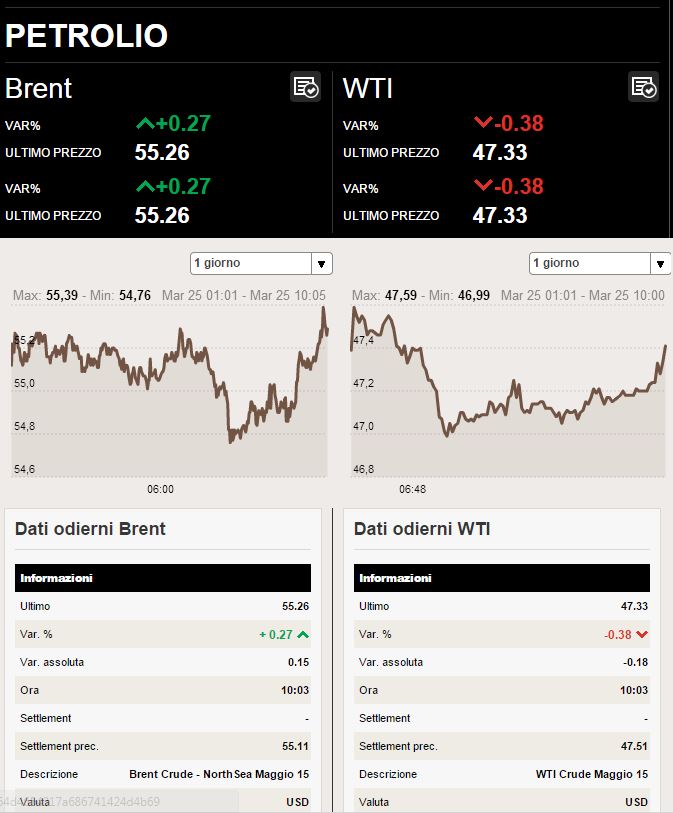Select the WTI '1 giorno' combo box
This screenshot has width=673, height=813.
click(600, 263)
